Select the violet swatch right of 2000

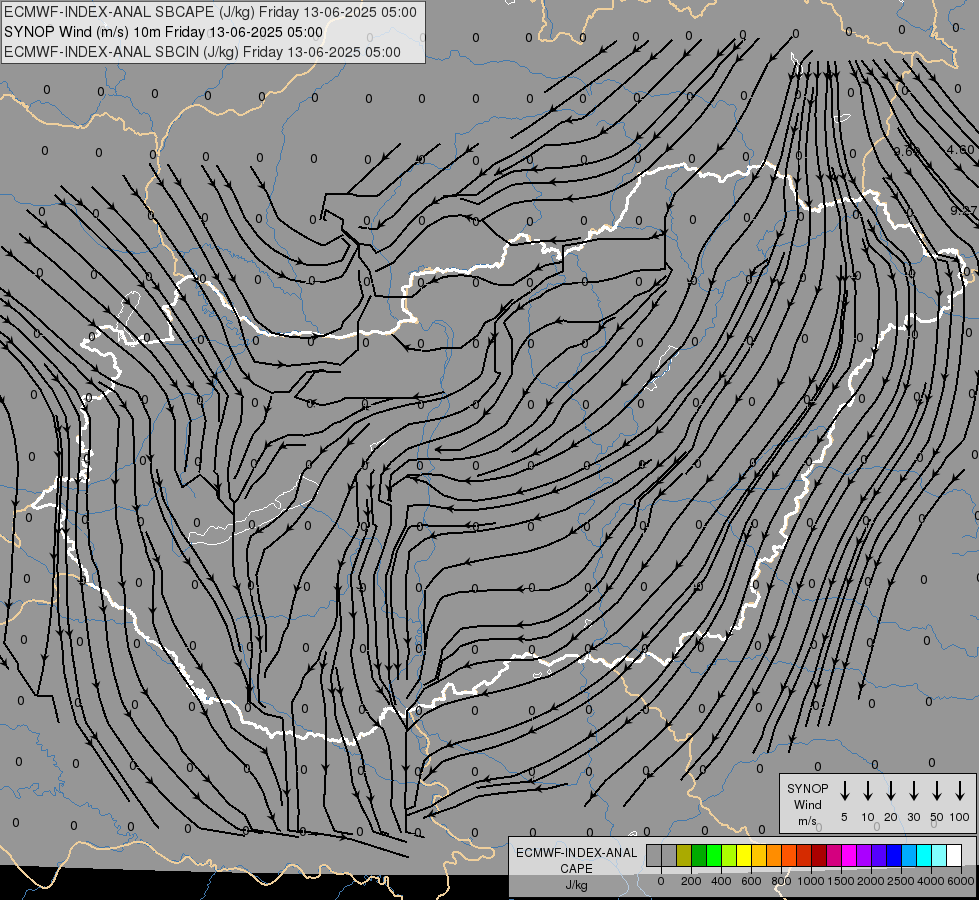tap(878, 855)
